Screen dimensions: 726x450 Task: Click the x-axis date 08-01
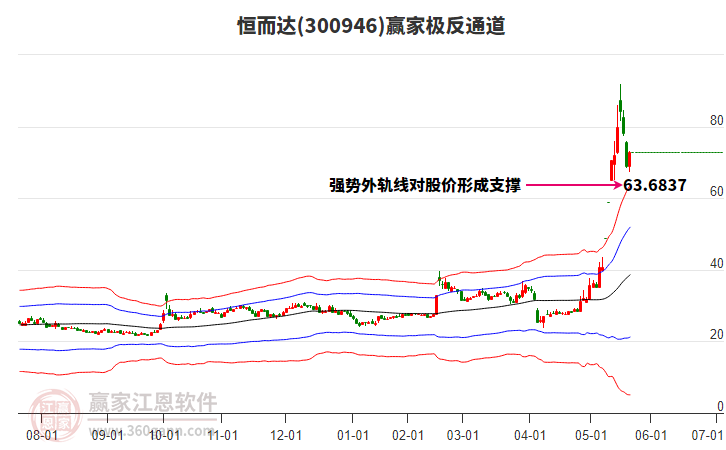point(42,435)
